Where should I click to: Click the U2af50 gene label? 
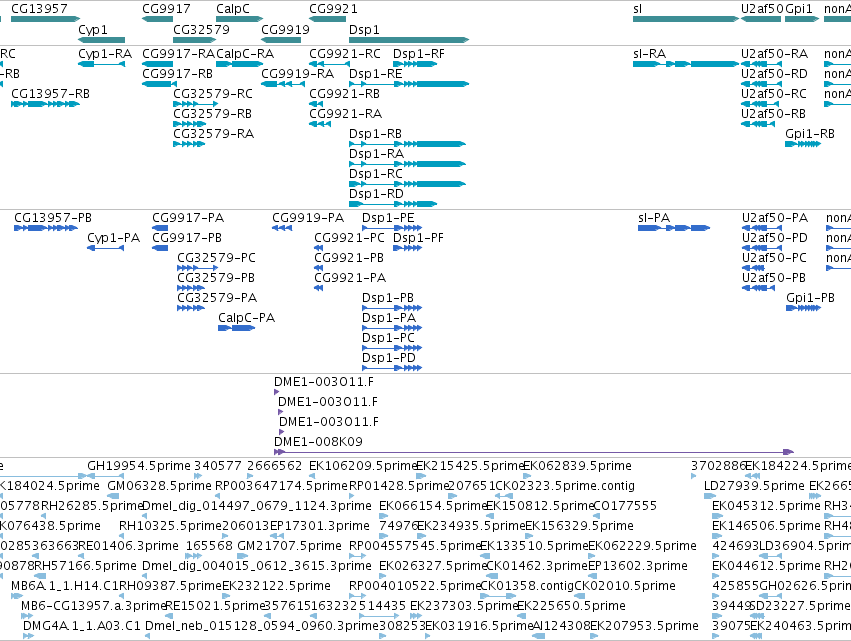[x=762, y=9]
